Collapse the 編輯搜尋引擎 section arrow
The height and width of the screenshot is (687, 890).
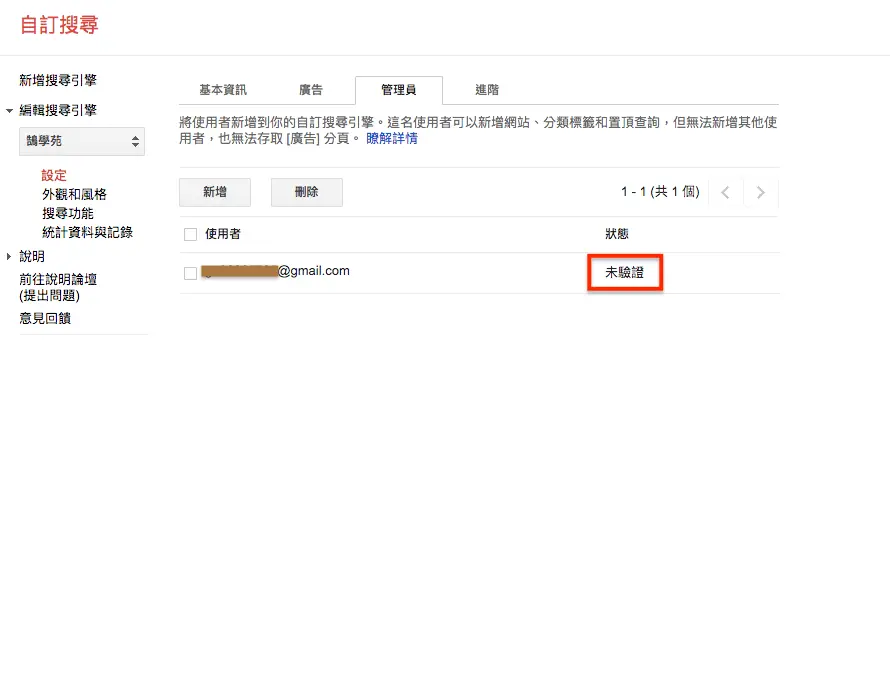click(9, 111)
